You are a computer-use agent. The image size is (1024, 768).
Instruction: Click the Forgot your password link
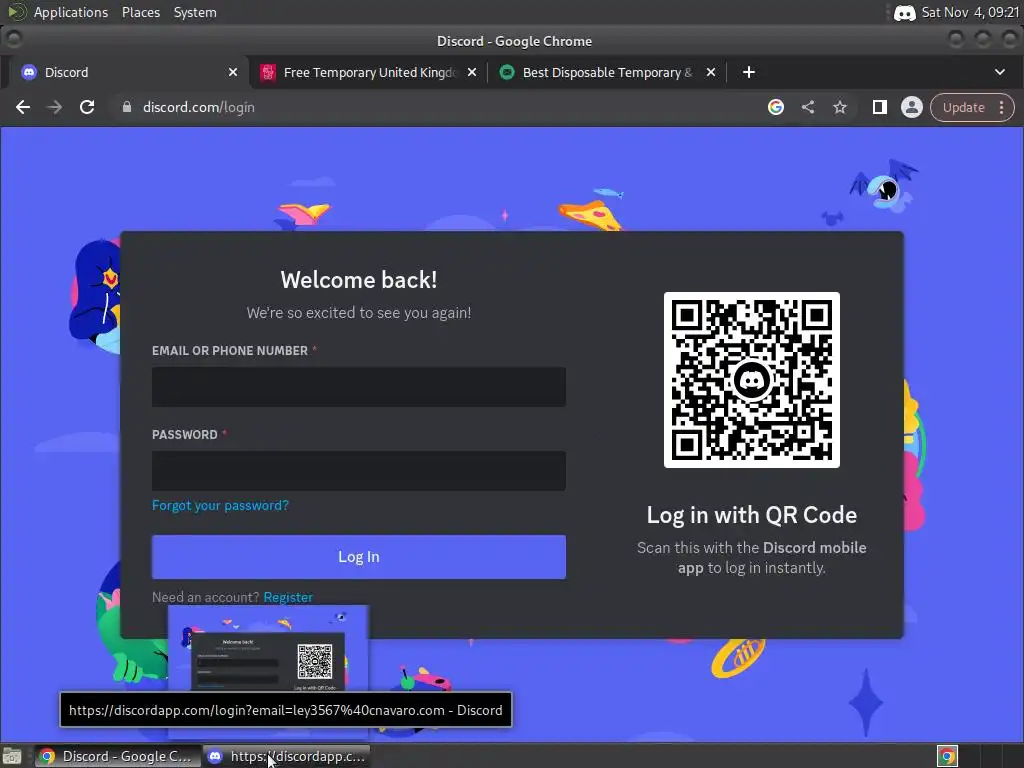click(x=220, y=505)
